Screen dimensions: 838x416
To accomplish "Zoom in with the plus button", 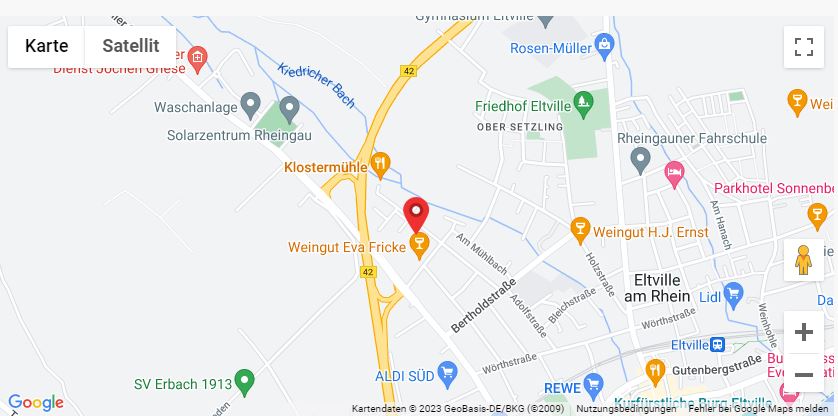I will click(x=804, y=332).
